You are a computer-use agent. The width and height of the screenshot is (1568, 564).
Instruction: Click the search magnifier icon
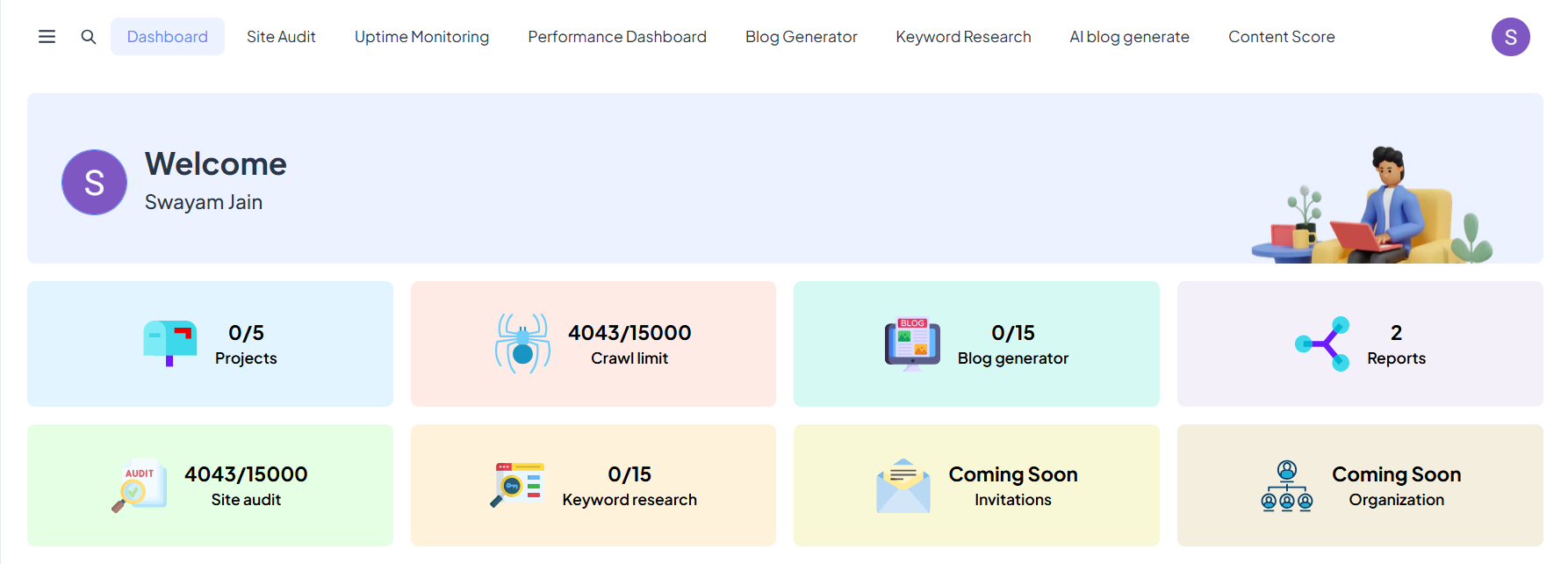tap(89, 37)
